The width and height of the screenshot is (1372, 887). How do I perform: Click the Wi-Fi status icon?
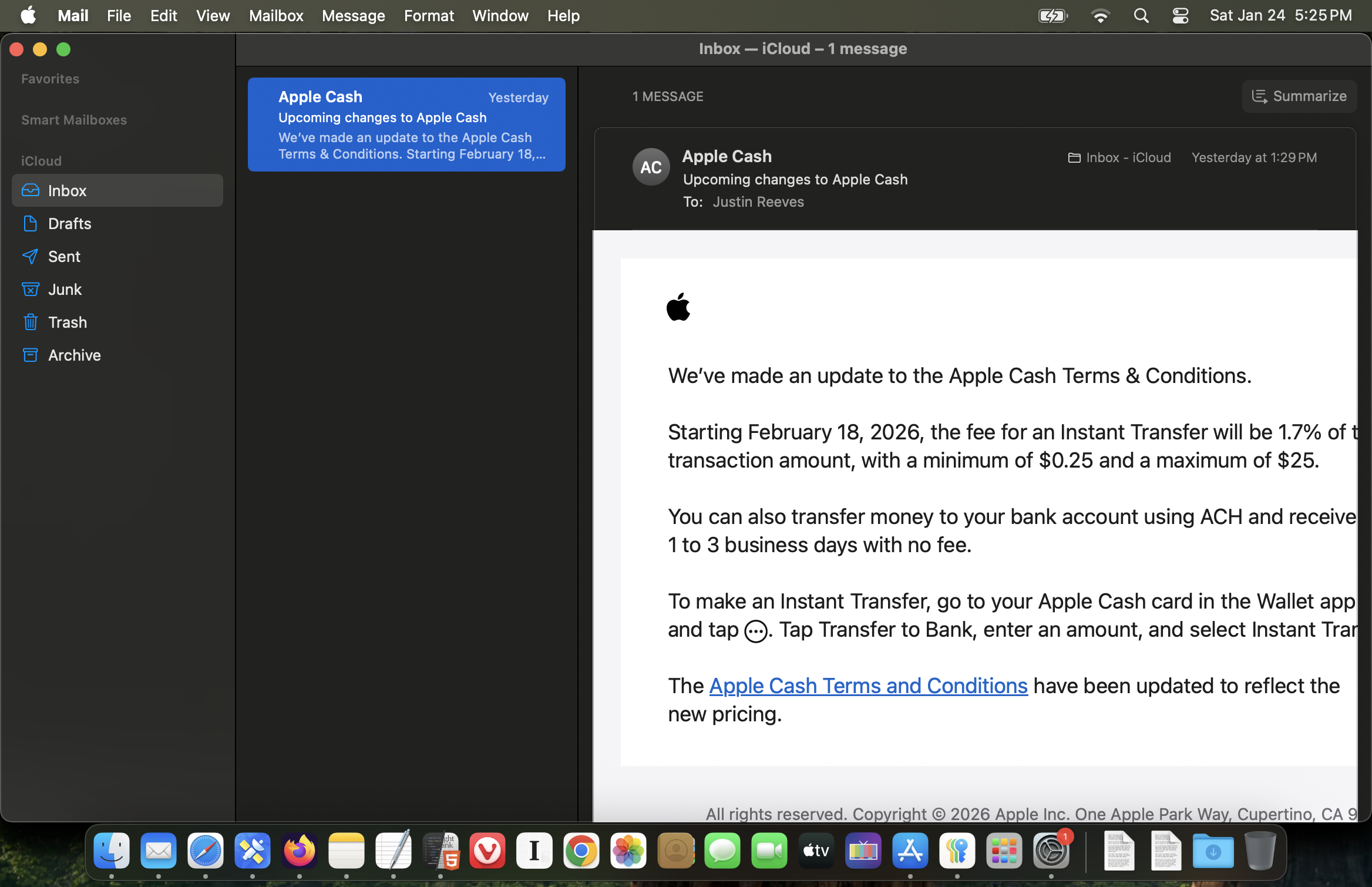(x=1100, y=15)
